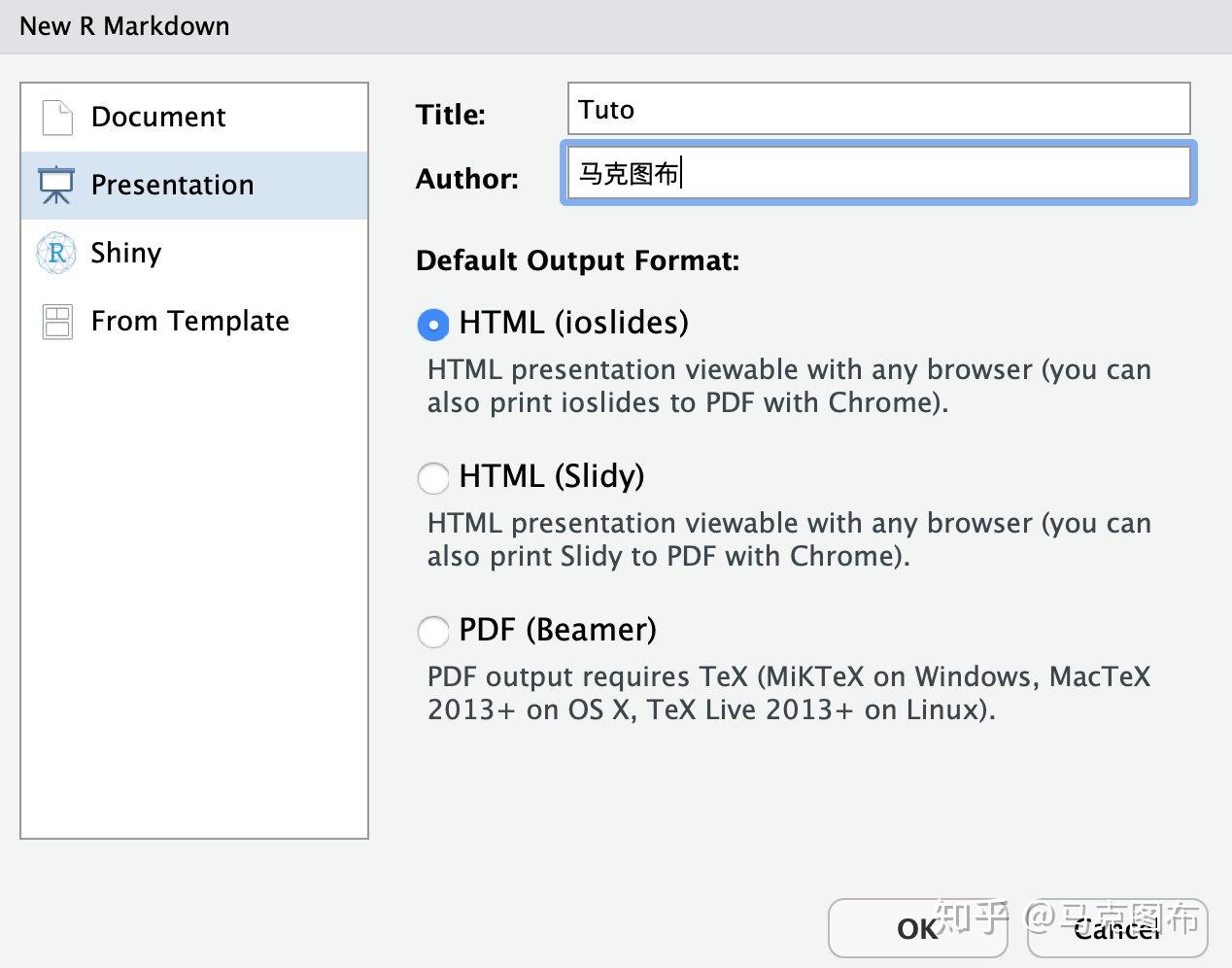Select the Document page icon in sidebar
The width and height of the screenshot is (1232, 968).
point(55,117)
